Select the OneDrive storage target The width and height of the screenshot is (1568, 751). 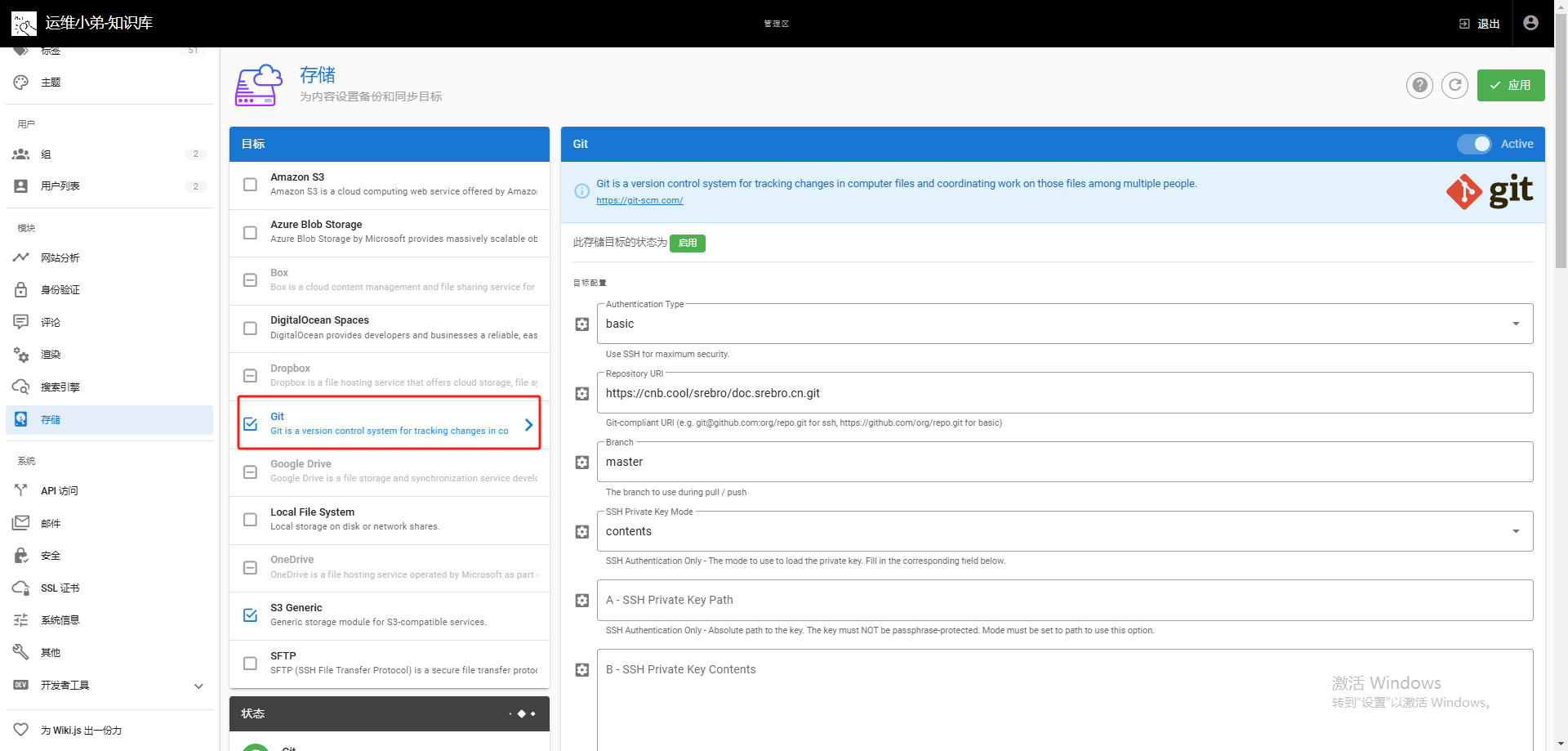(x=390, y=568)
